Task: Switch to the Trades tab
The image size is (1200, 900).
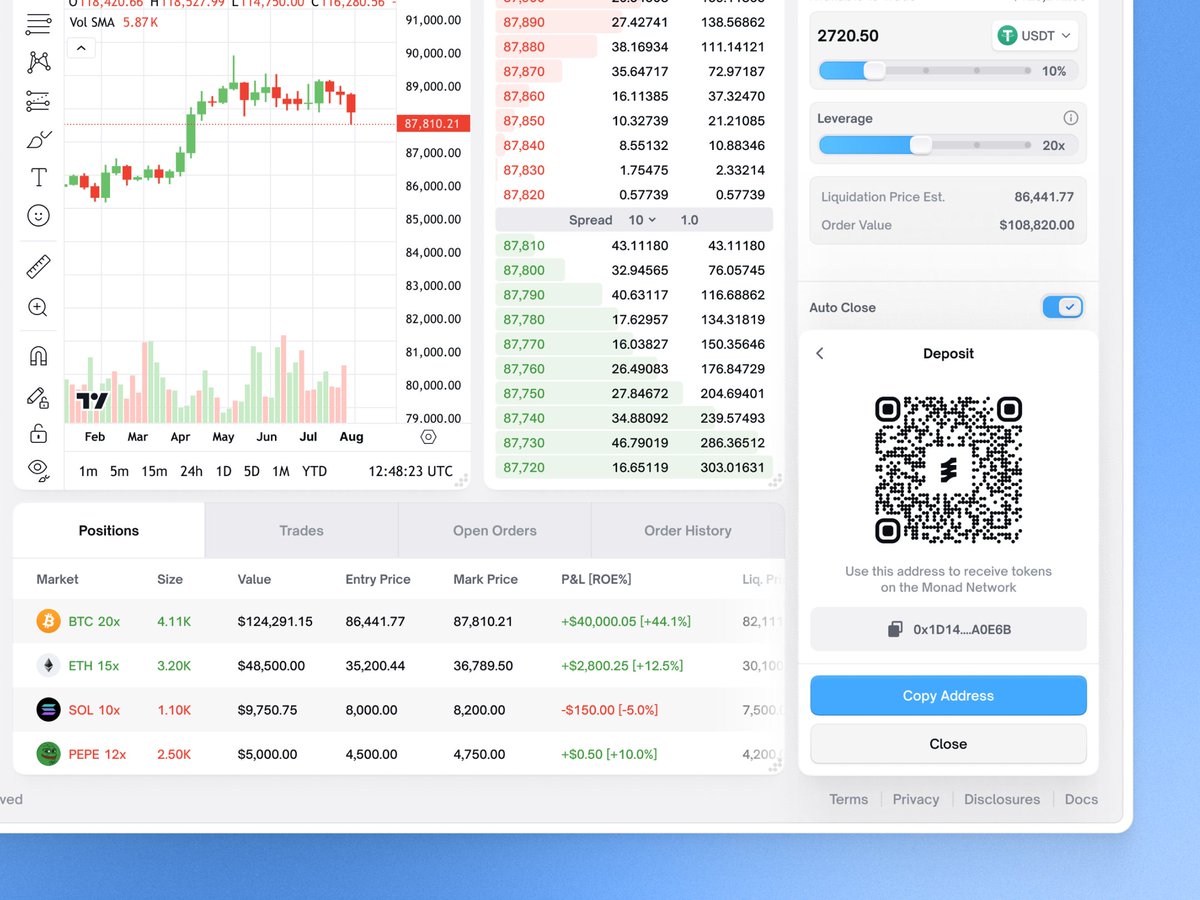Action: [x=302, y=531]
